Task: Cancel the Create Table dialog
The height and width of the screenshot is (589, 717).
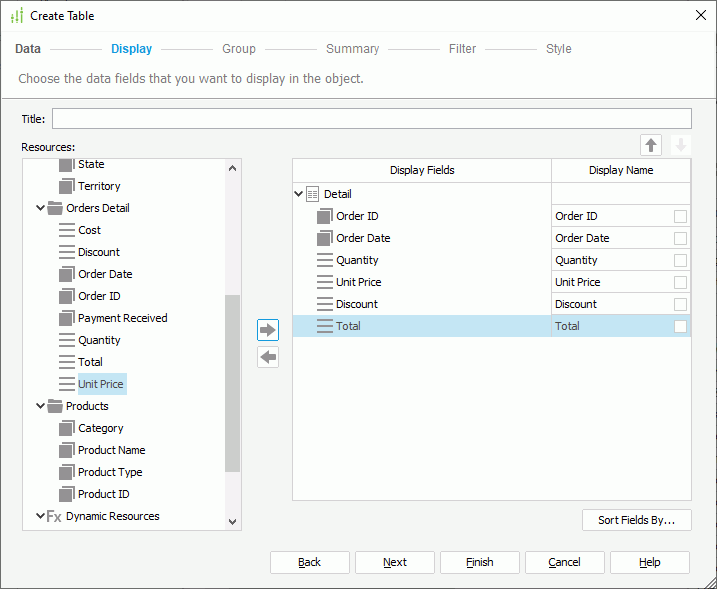Action: click(565, 562)
